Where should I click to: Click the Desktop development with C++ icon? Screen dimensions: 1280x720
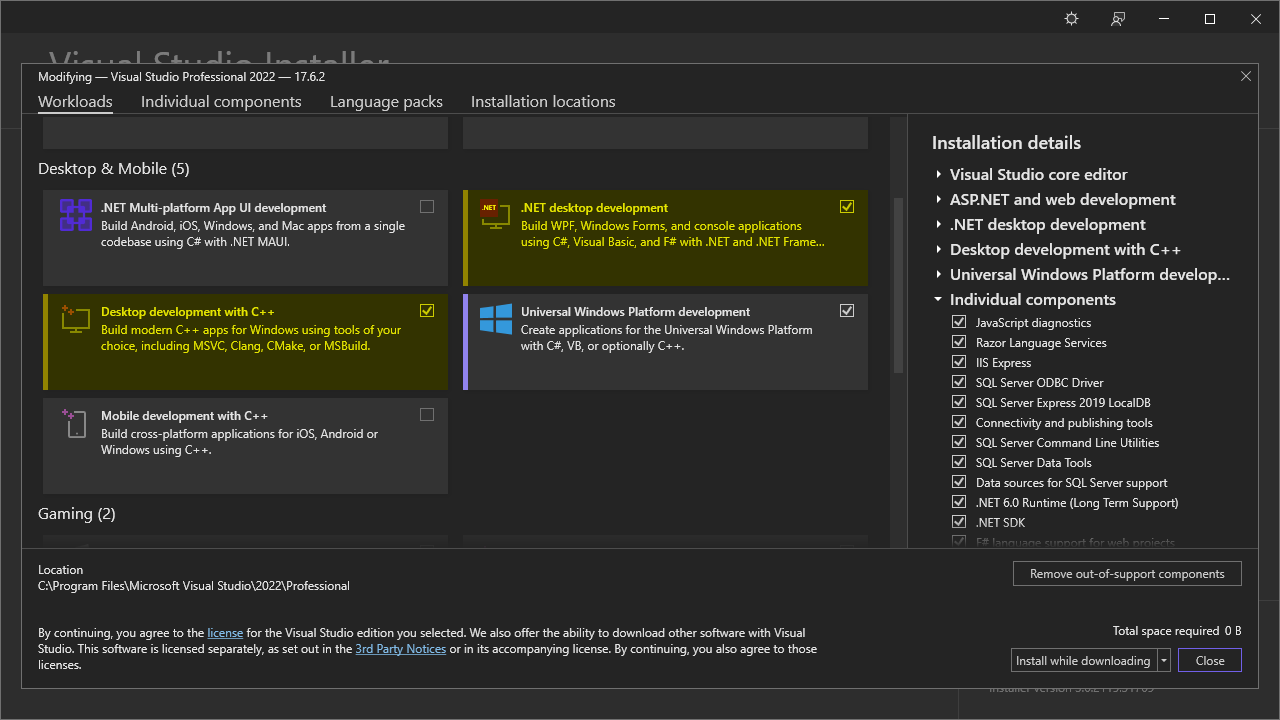click(x=75, y=319)
